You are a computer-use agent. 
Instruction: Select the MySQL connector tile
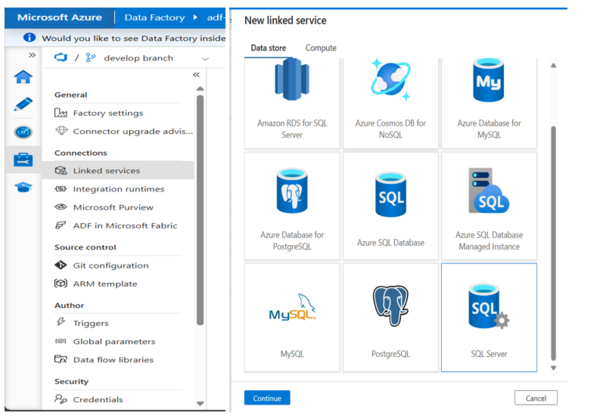(x=292, y=317)
